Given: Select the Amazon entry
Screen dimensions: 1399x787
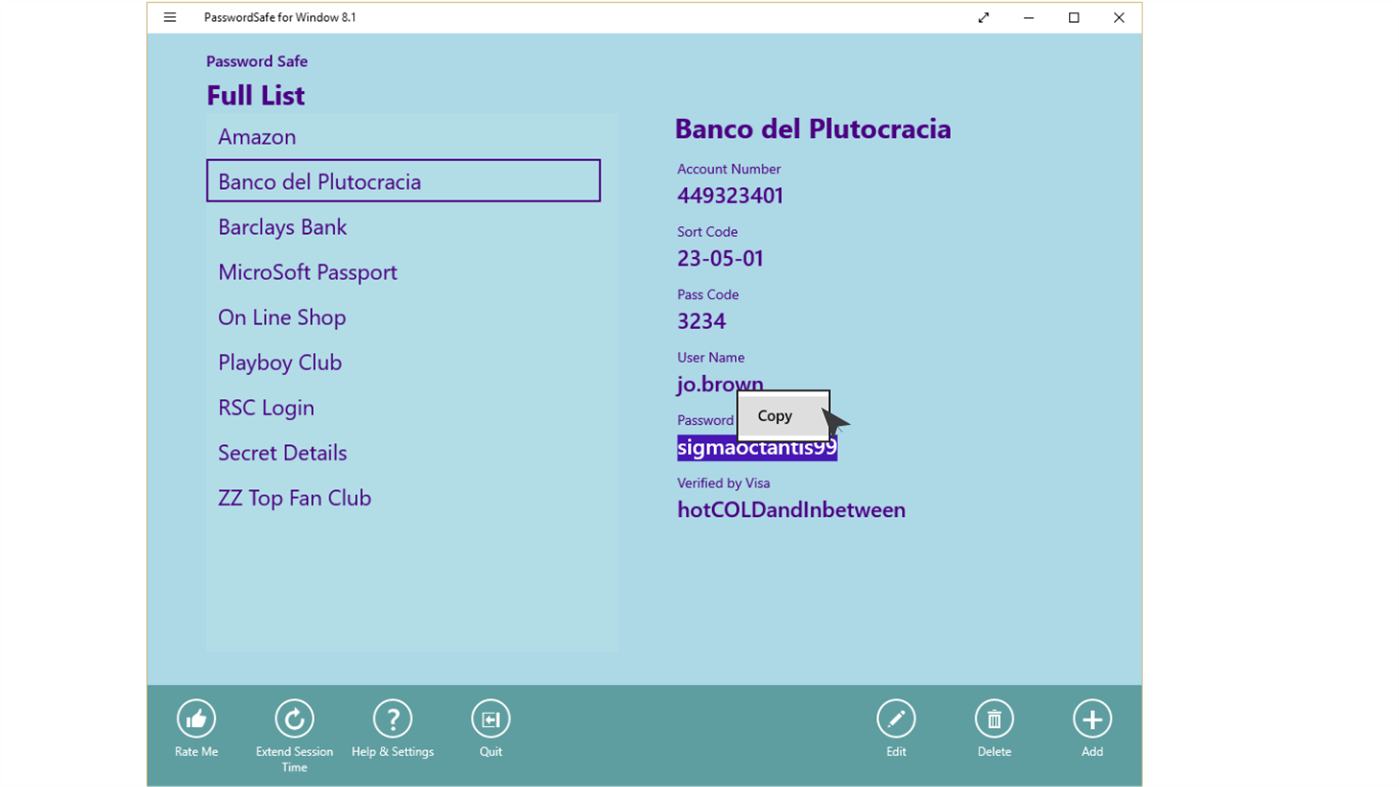Looking at the screenshot, I should pos(257,137).
